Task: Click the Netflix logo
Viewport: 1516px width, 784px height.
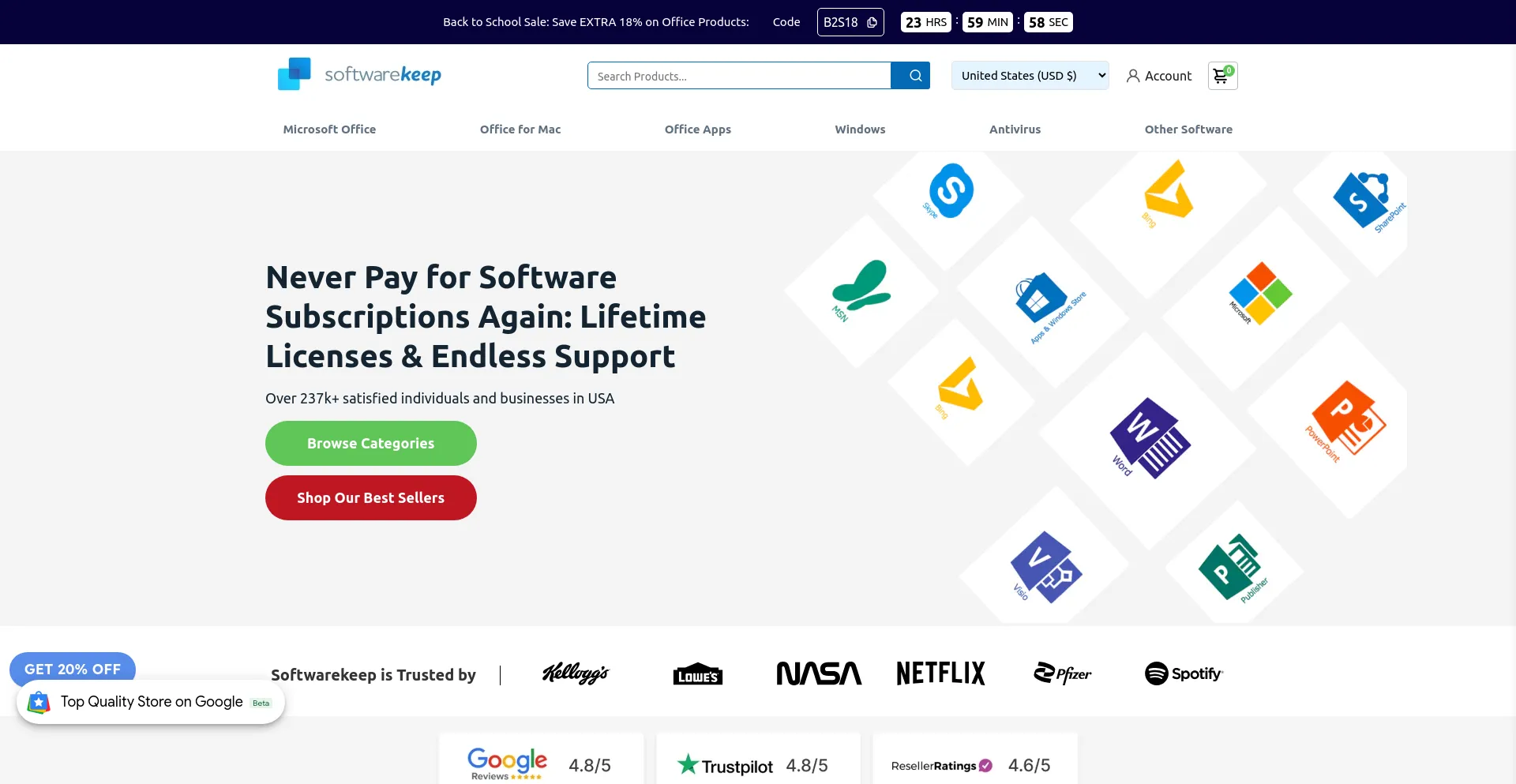Action: pyautogui.click(x=940, y=673)
